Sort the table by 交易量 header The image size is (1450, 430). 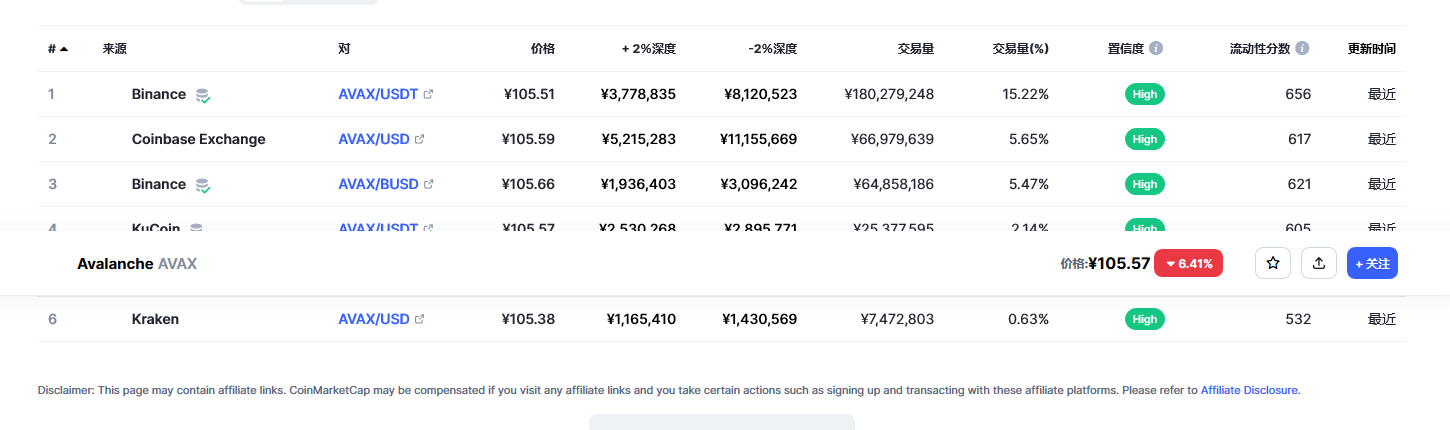point(915,48)
